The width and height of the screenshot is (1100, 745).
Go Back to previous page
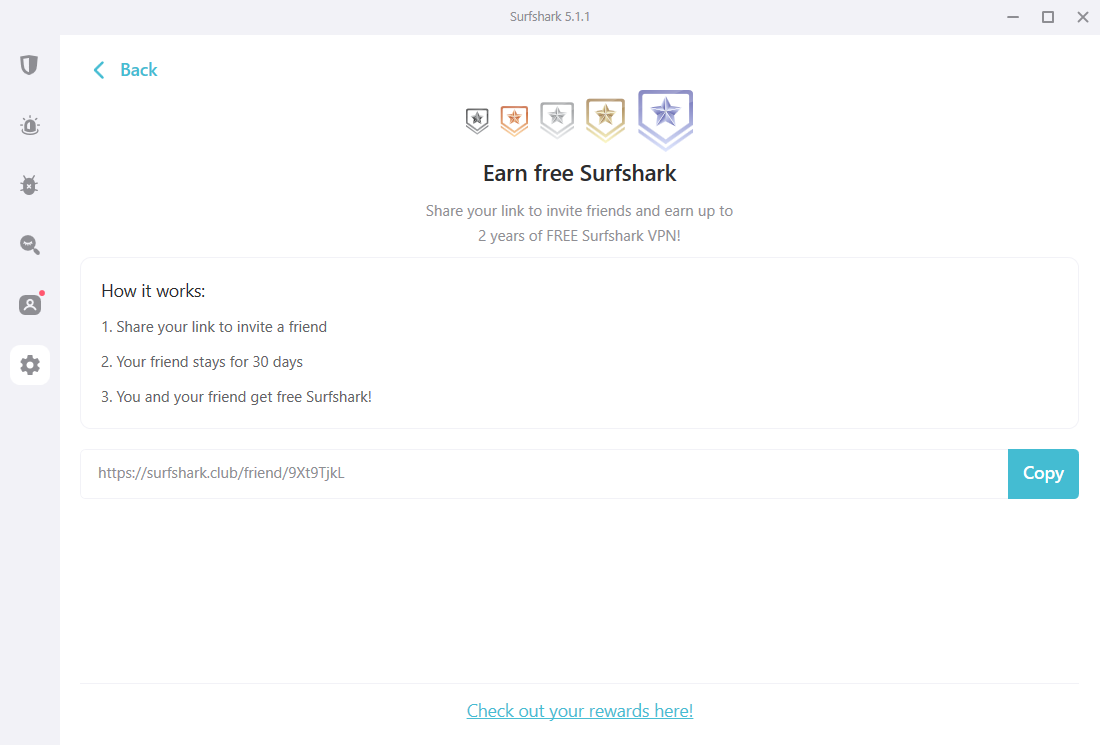(138, 70)
